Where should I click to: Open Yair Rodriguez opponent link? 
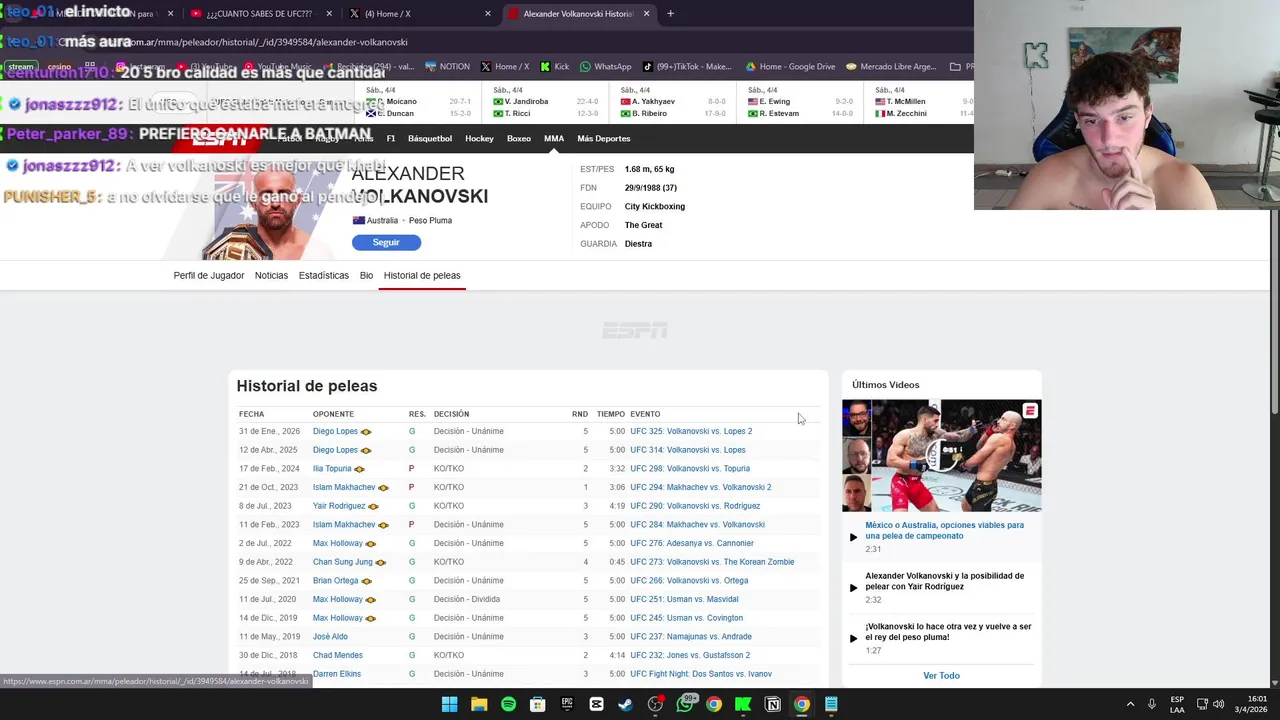coord(339,506)
